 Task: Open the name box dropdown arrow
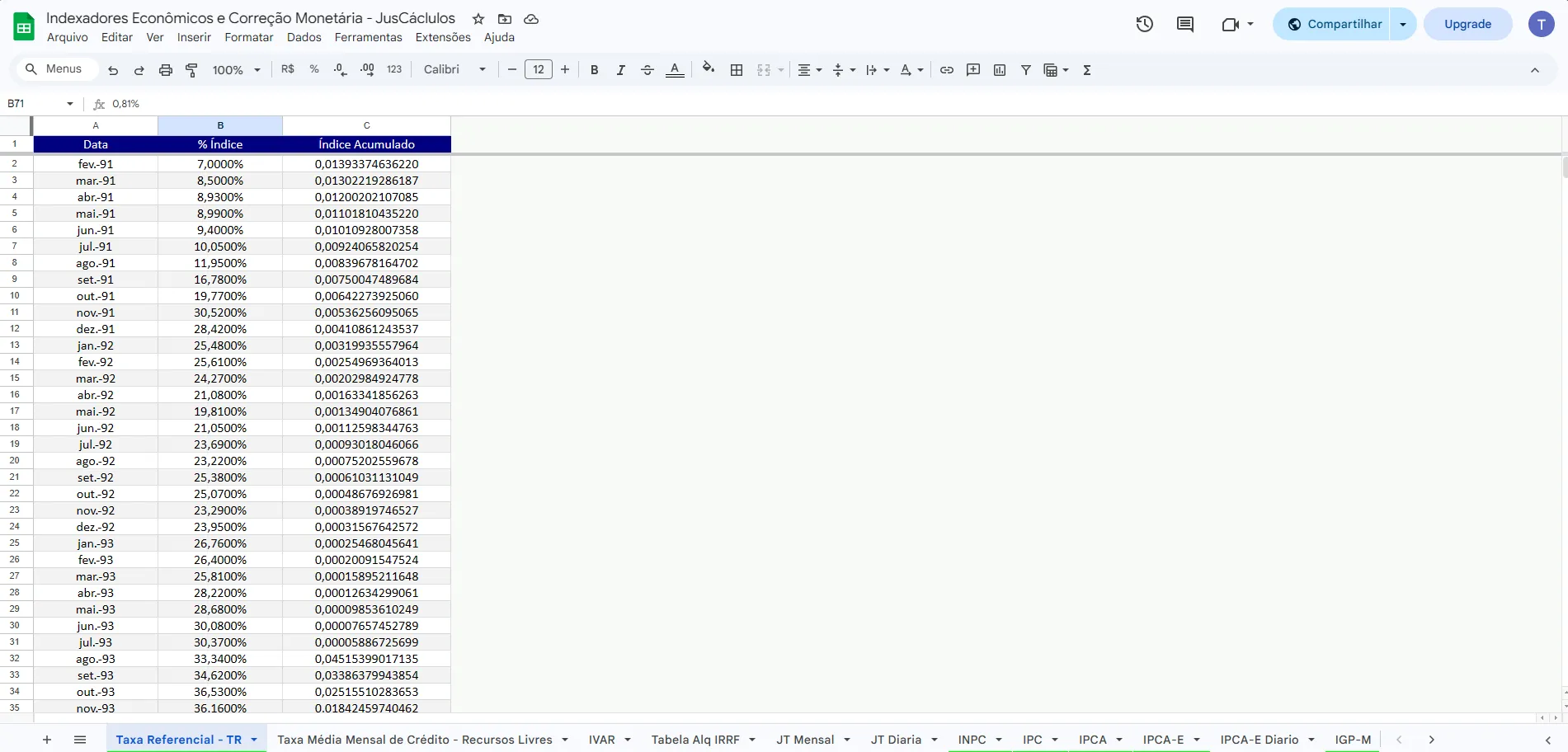click(70, 104)
